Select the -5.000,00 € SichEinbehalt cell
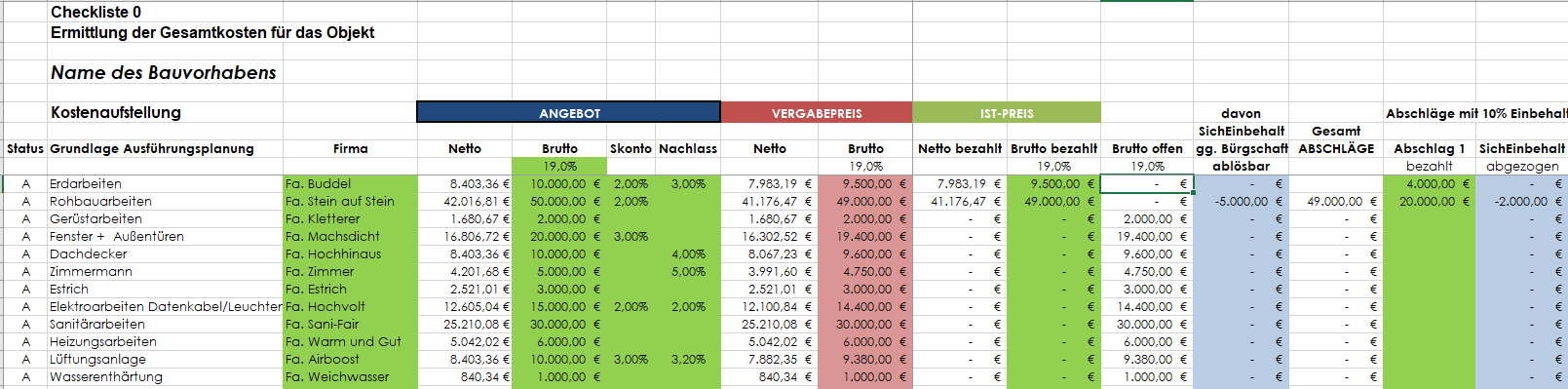Screen dimensions: 1568x389 [1241, 201]
